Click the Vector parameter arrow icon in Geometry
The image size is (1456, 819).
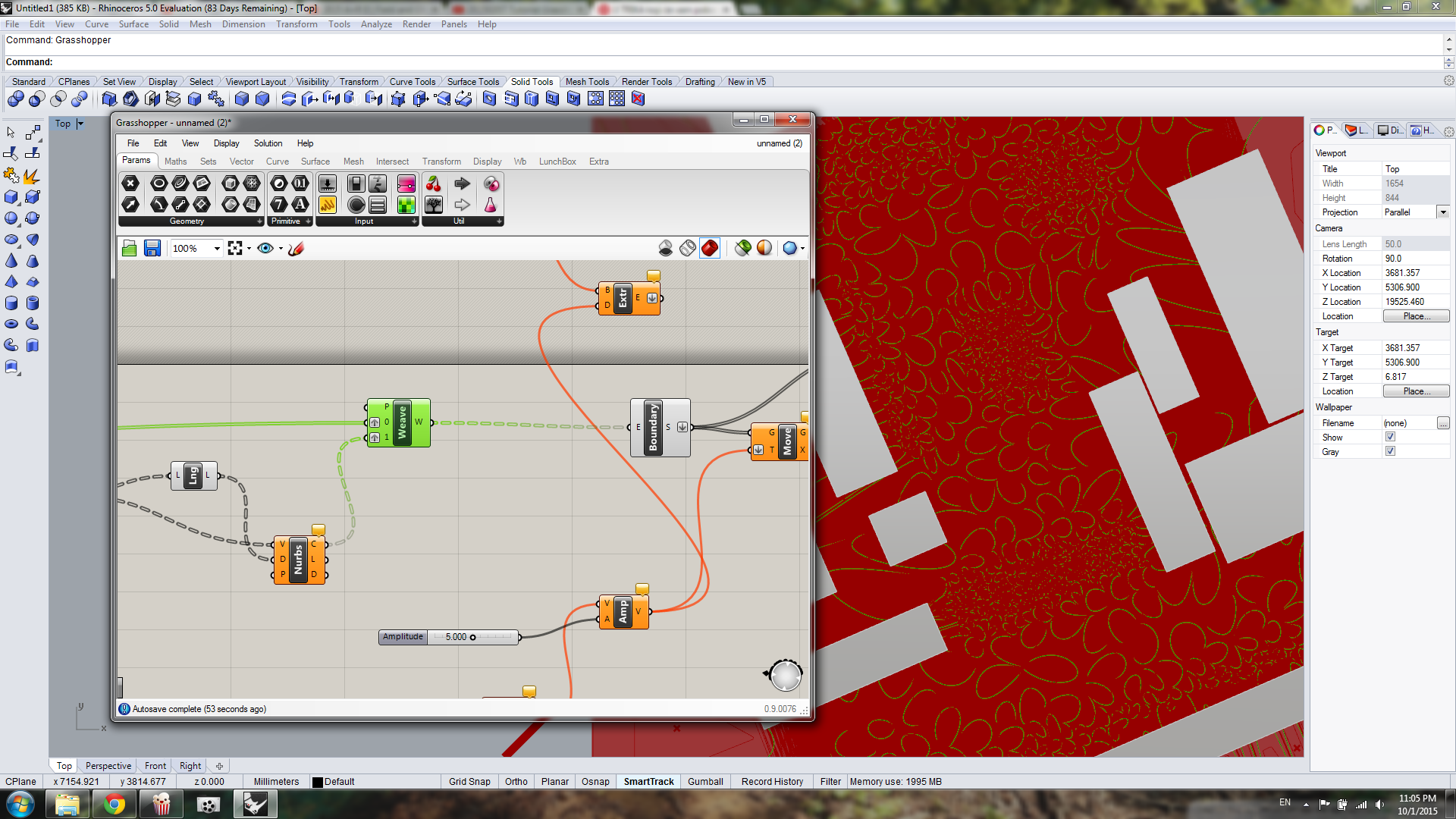[x=130, y=204]
